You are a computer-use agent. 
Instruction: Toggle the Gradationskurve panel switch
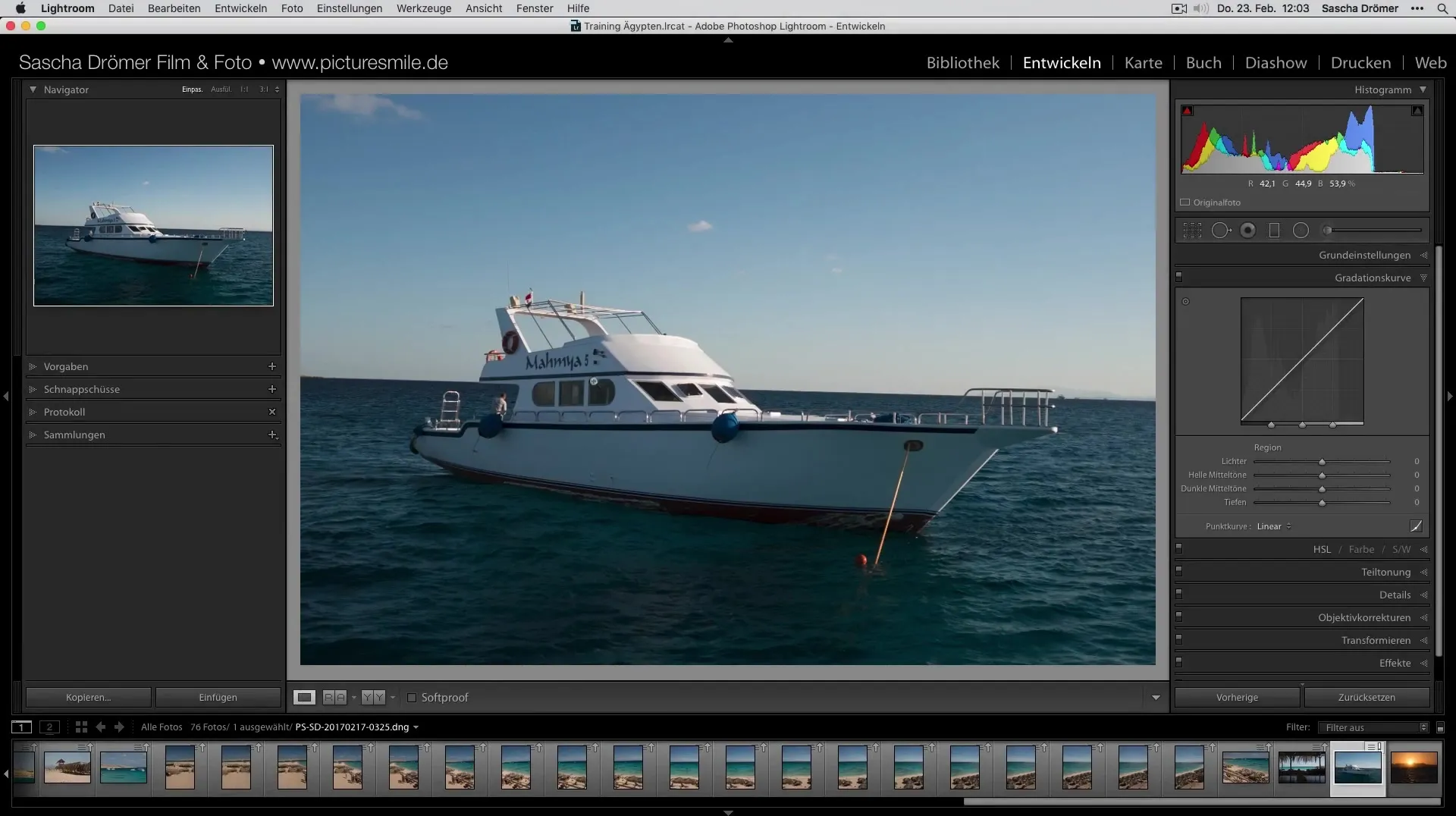point(1178,278)
